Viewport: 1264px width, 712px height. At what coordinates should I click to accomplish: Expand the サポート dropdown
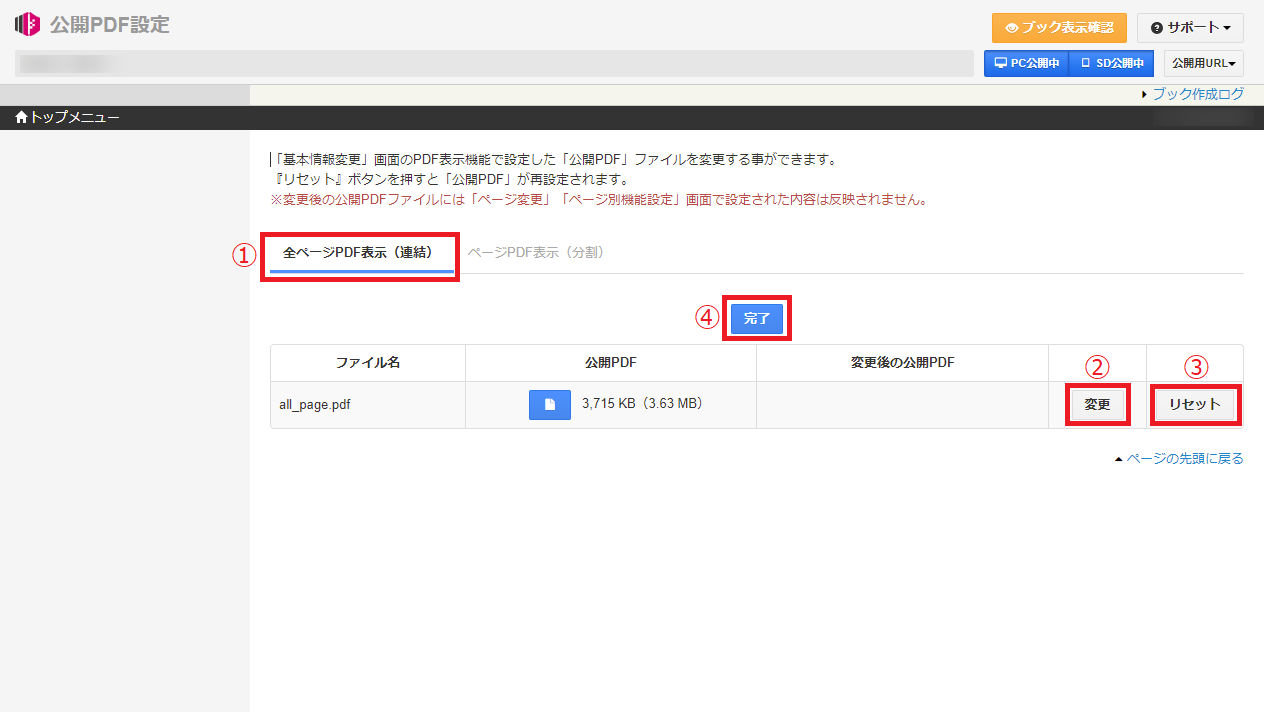pos(1190,28)
